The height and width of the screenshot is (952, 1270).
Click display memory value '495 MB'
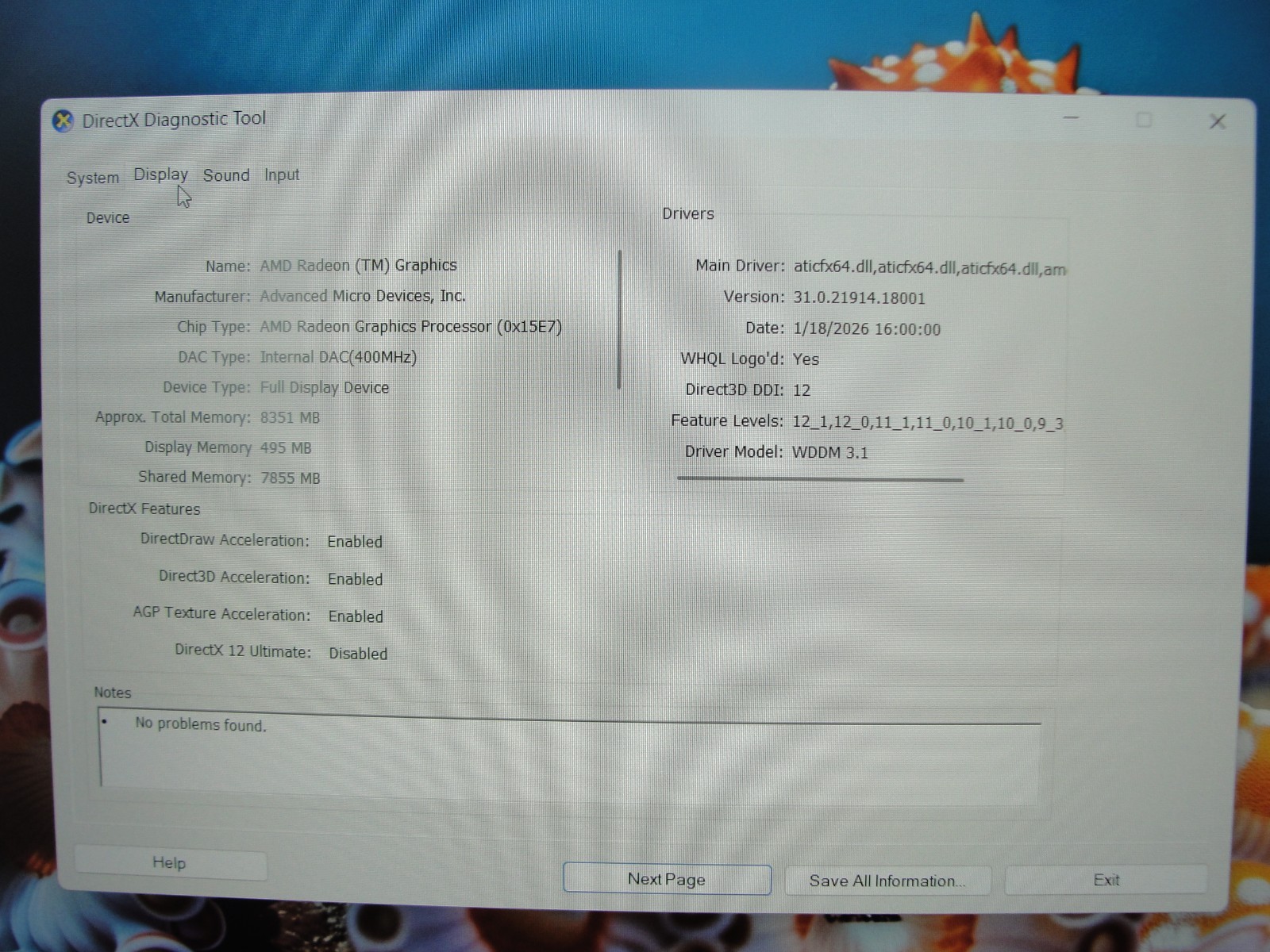[x=286, y=448]
